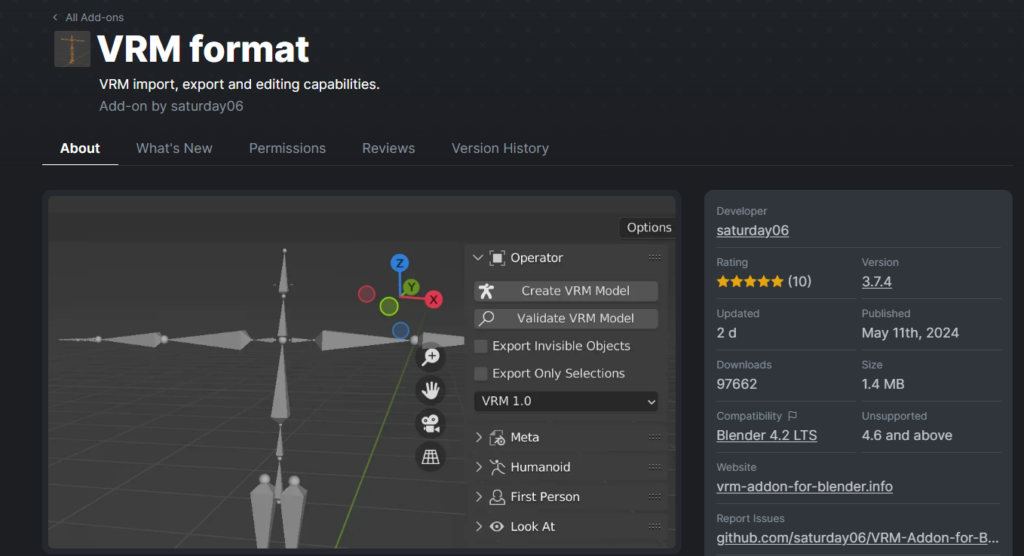The height and width of the screenshot is (556, 1024).
Task: Click the pan hand viewport icon
Action: (430, 390)
